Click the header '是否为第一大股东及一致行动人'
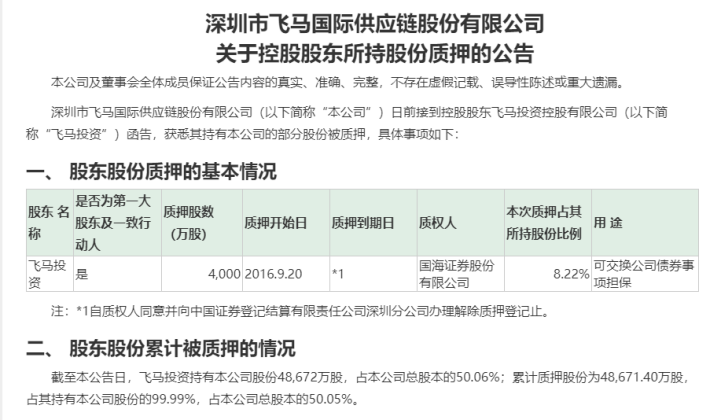722x420 pixels. pyautogui.click(x=117, y=223)
